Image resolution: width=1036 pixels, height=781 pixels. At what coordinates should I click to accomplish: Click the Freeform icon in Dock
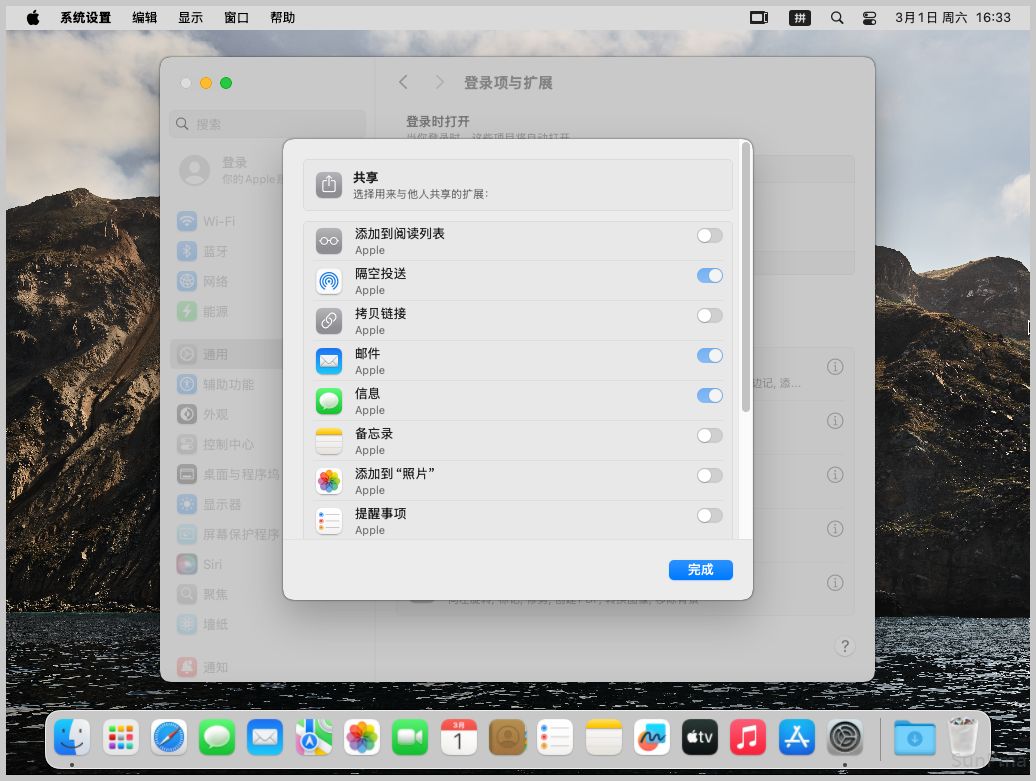point(651,738)
